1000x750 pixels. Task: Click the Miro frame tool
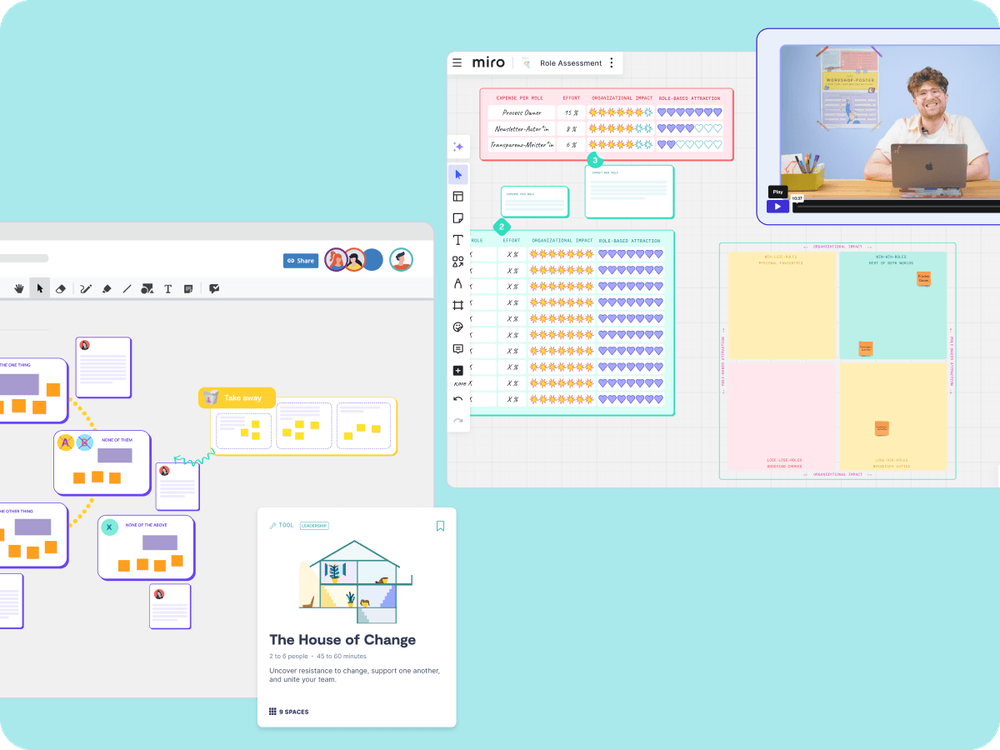[458, 305]
